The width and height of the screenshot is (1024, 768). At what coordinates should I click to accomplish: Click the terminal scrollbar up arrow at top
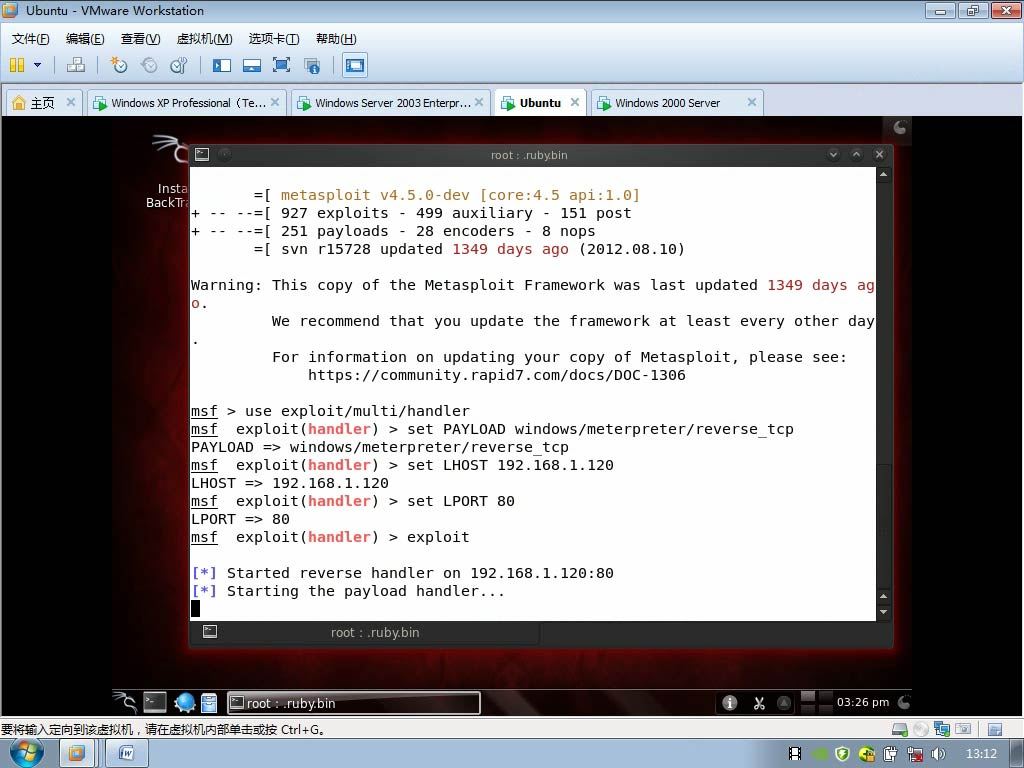pyautogui.click(x=884, y=174)
